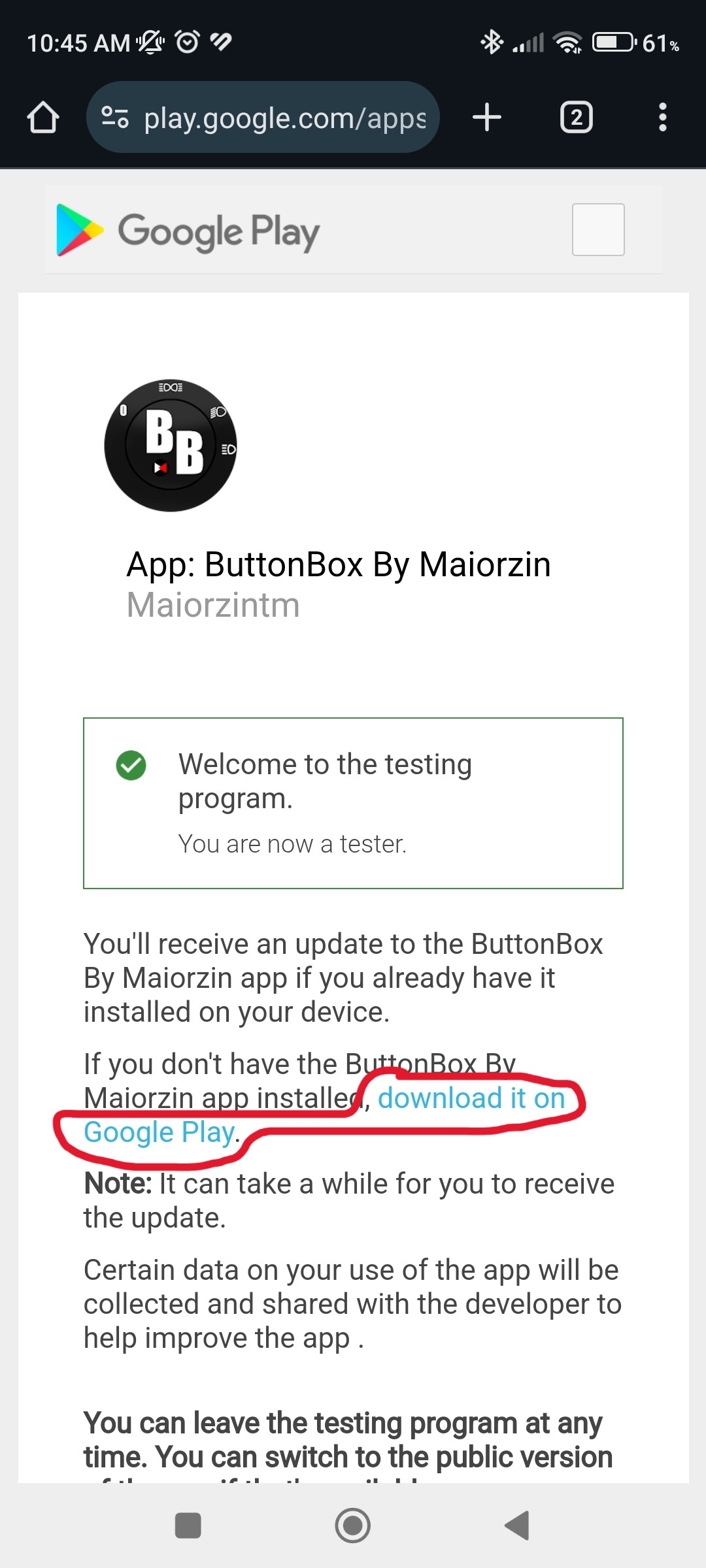The width and height of the screenshot is (706, 1568).
Task: Open the three-dot browser menu
Action: (663, 118)
